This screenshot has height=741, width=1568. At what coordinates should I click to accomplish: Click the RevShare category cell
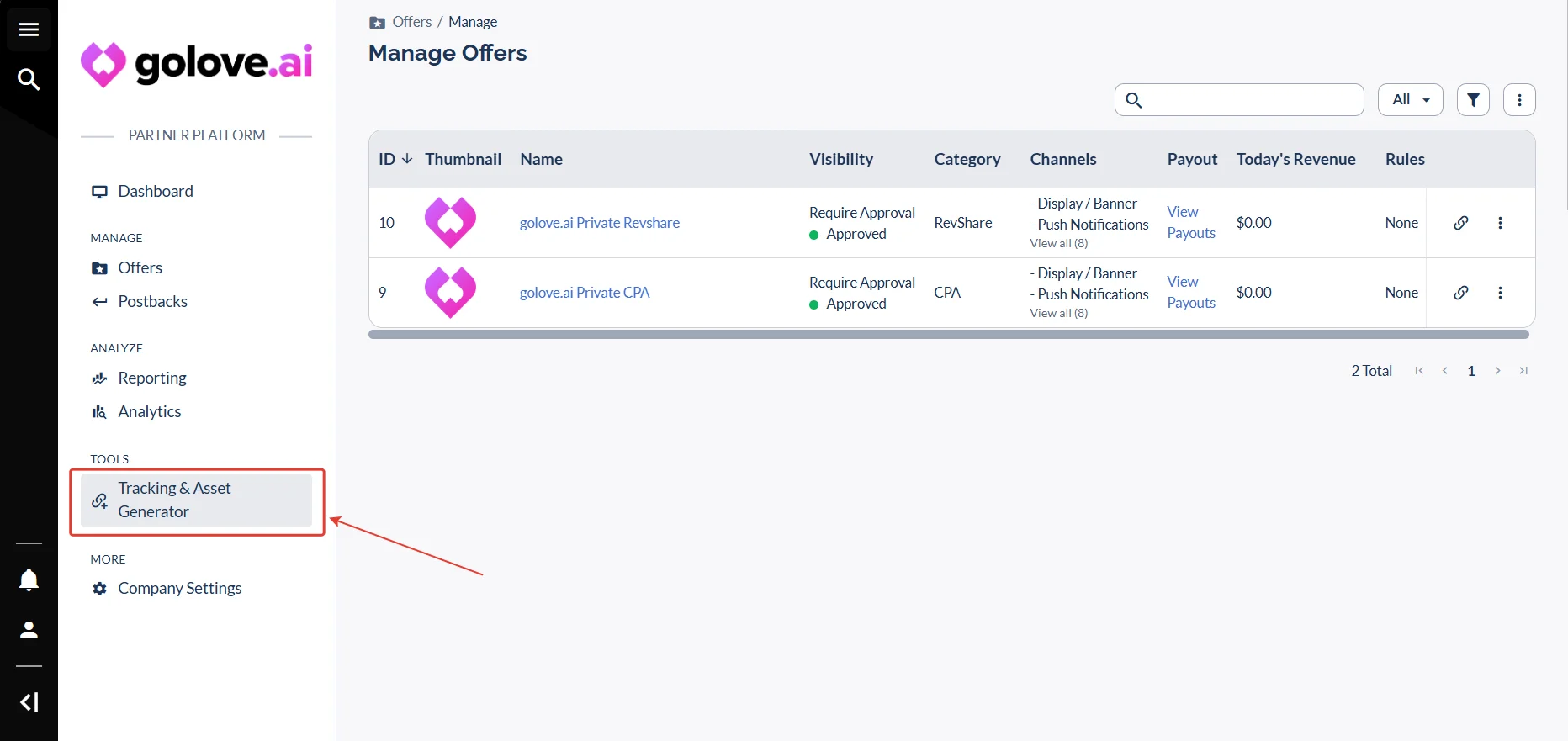pos(963,223)
